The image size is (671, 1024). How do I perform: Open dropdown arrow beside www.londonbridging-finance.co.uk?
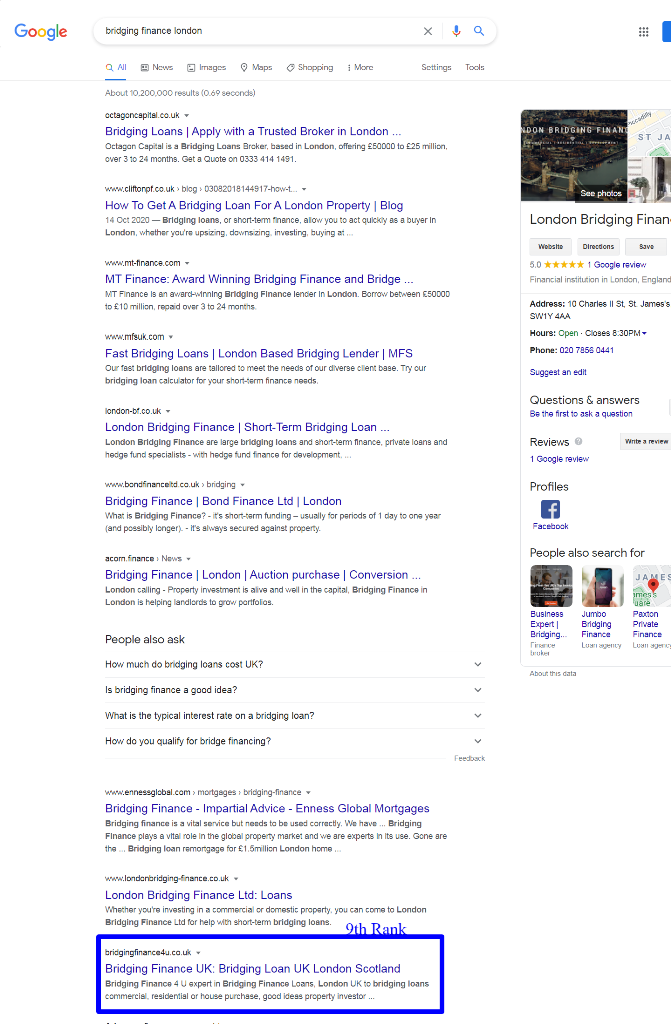pyautogui.click(x=236, y=879)
